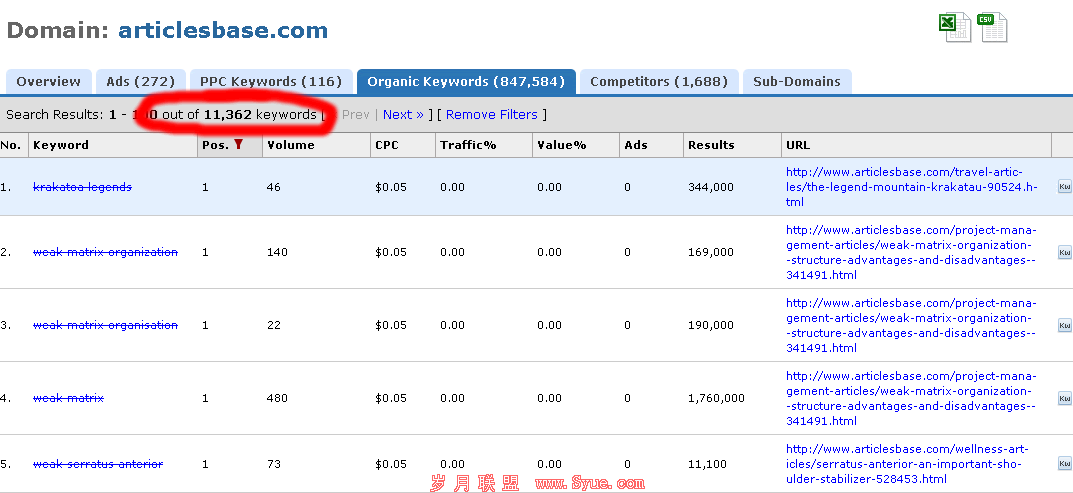Open the Sub-Domains tab
The width and height of the screenshot is (1073, 493).
click(797, 82)
